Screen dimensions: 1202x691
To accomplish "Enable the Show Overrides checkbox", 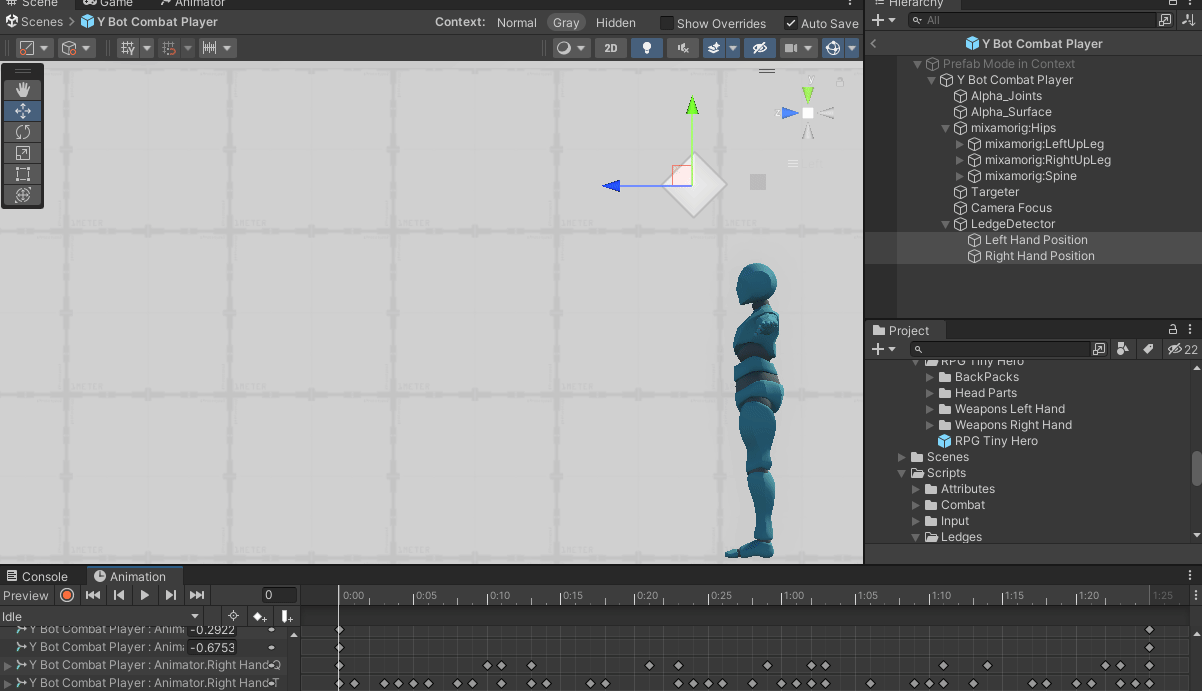I will (667, 23).
